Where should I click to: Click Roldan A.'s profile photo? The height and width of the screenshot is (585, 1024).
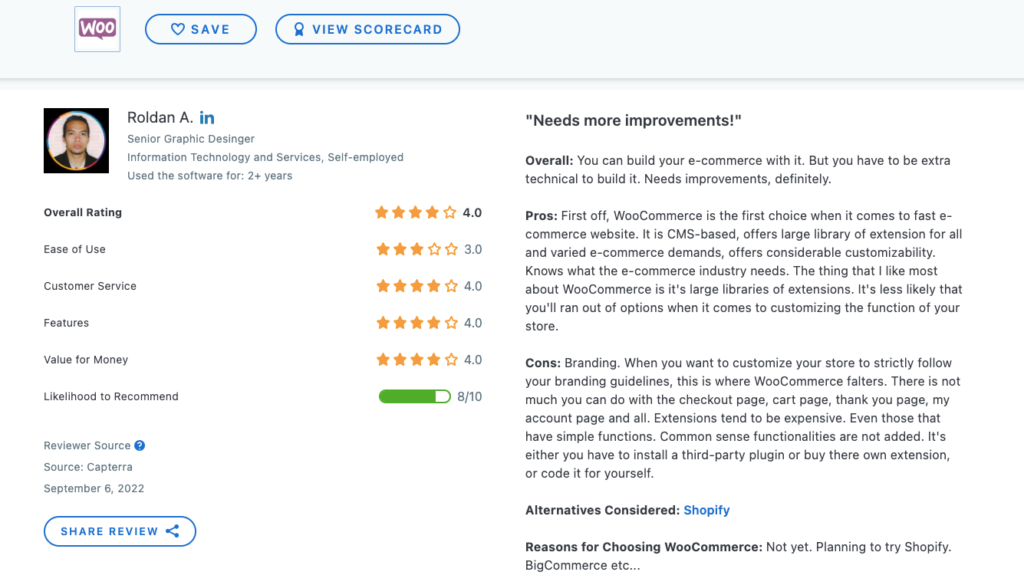76,141
